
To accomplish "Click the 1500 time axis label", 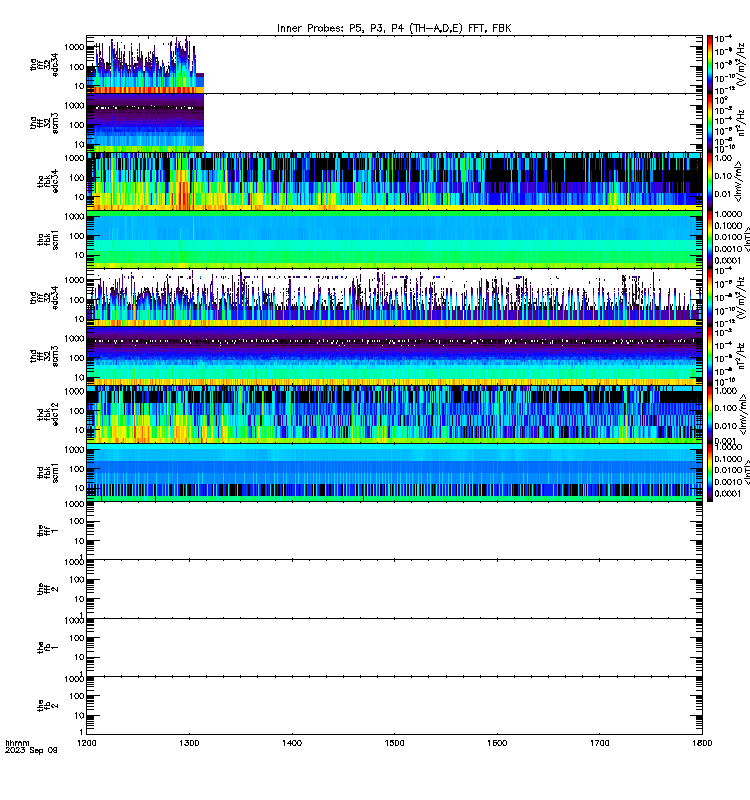I will pyautogui.click(x=394, y=743).
